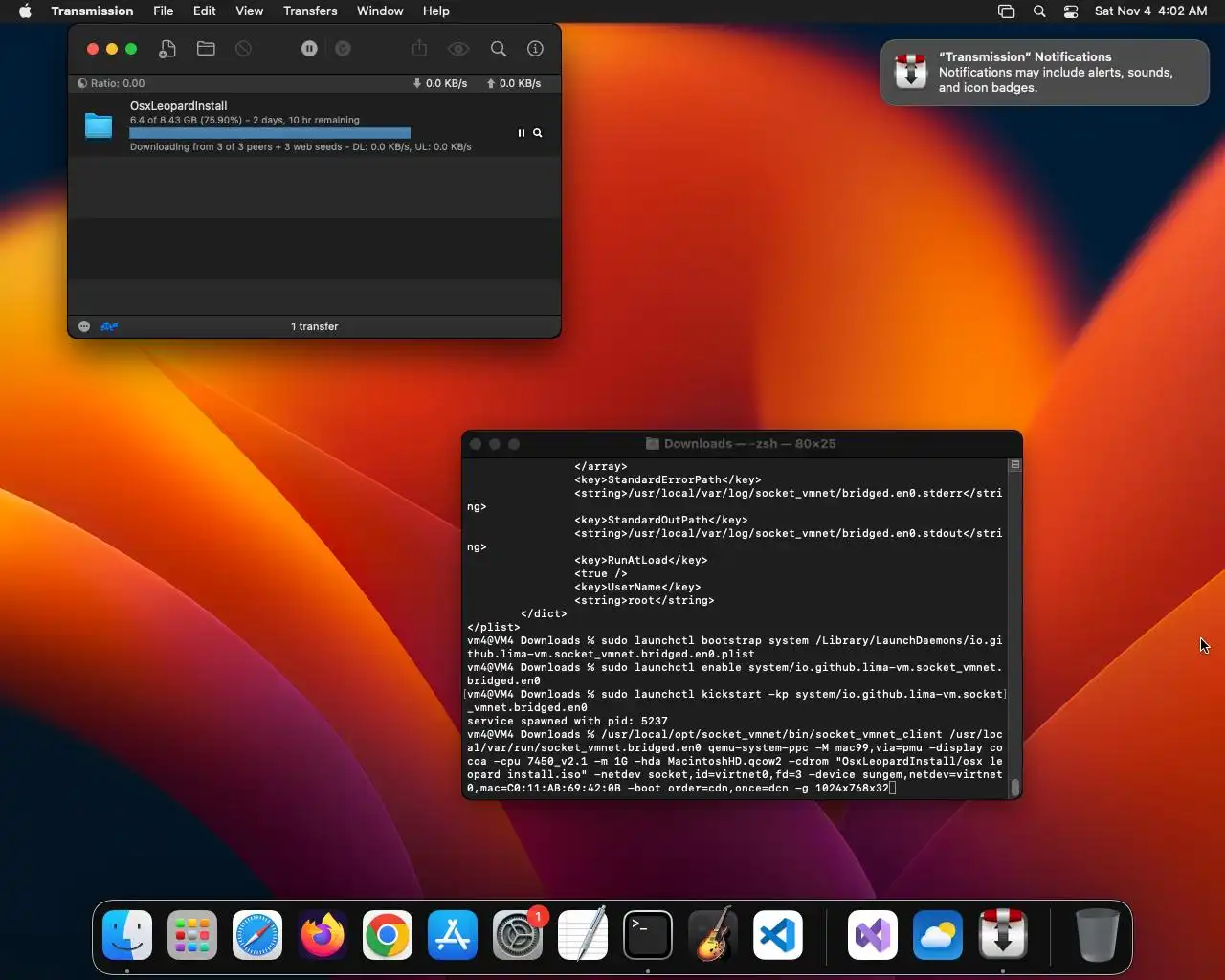Open the cloud weather app in Dock

click(x=938, y=935)
